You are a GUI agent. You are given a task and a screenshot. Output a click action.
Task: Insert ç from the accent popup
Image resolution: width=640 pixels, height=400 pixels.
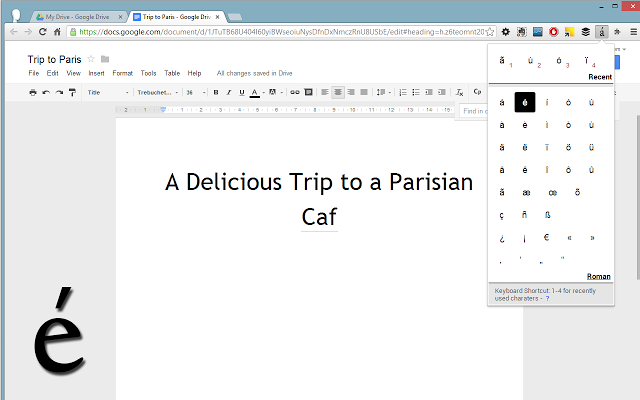[x=502, y=215]
